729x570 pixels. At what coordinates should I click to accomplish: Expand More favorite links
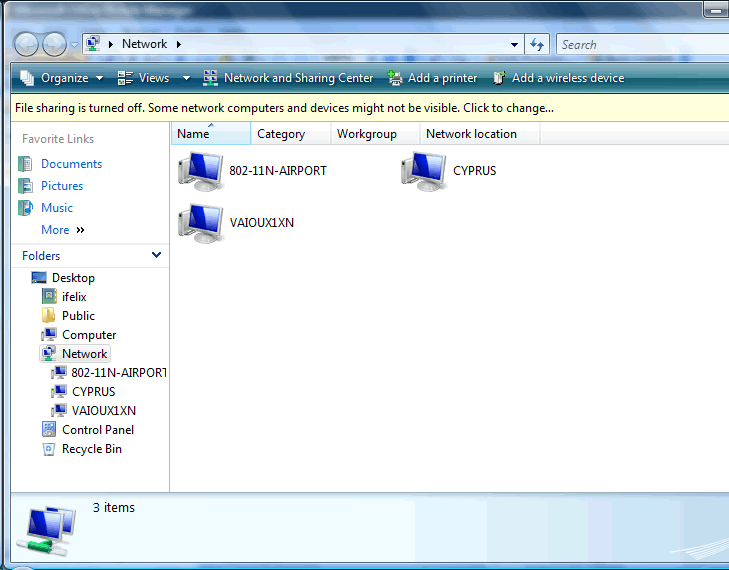tap(62, 230)
